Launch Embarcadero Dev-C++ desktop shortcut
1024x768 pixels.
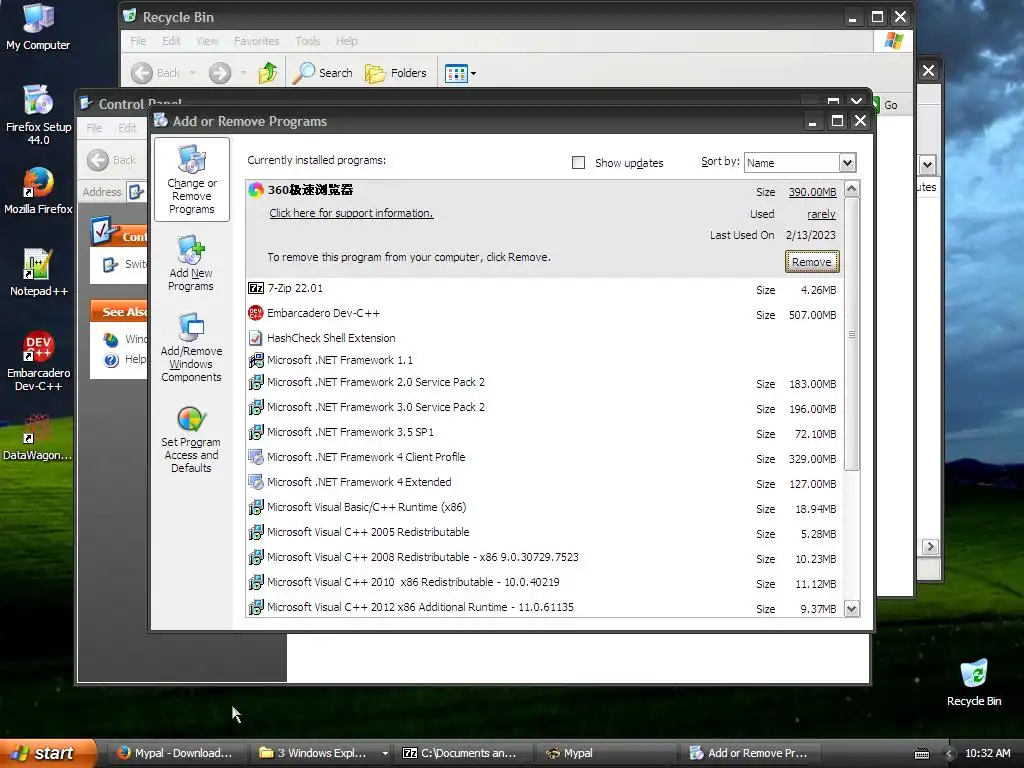click(x=38, y=360)
